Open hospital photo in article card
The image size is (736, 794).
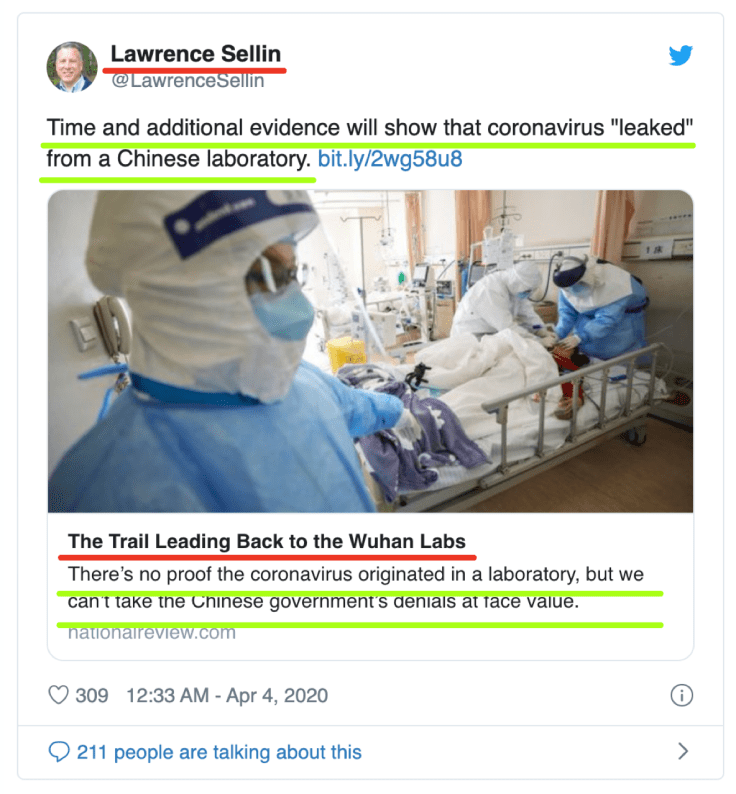point(370,351)
